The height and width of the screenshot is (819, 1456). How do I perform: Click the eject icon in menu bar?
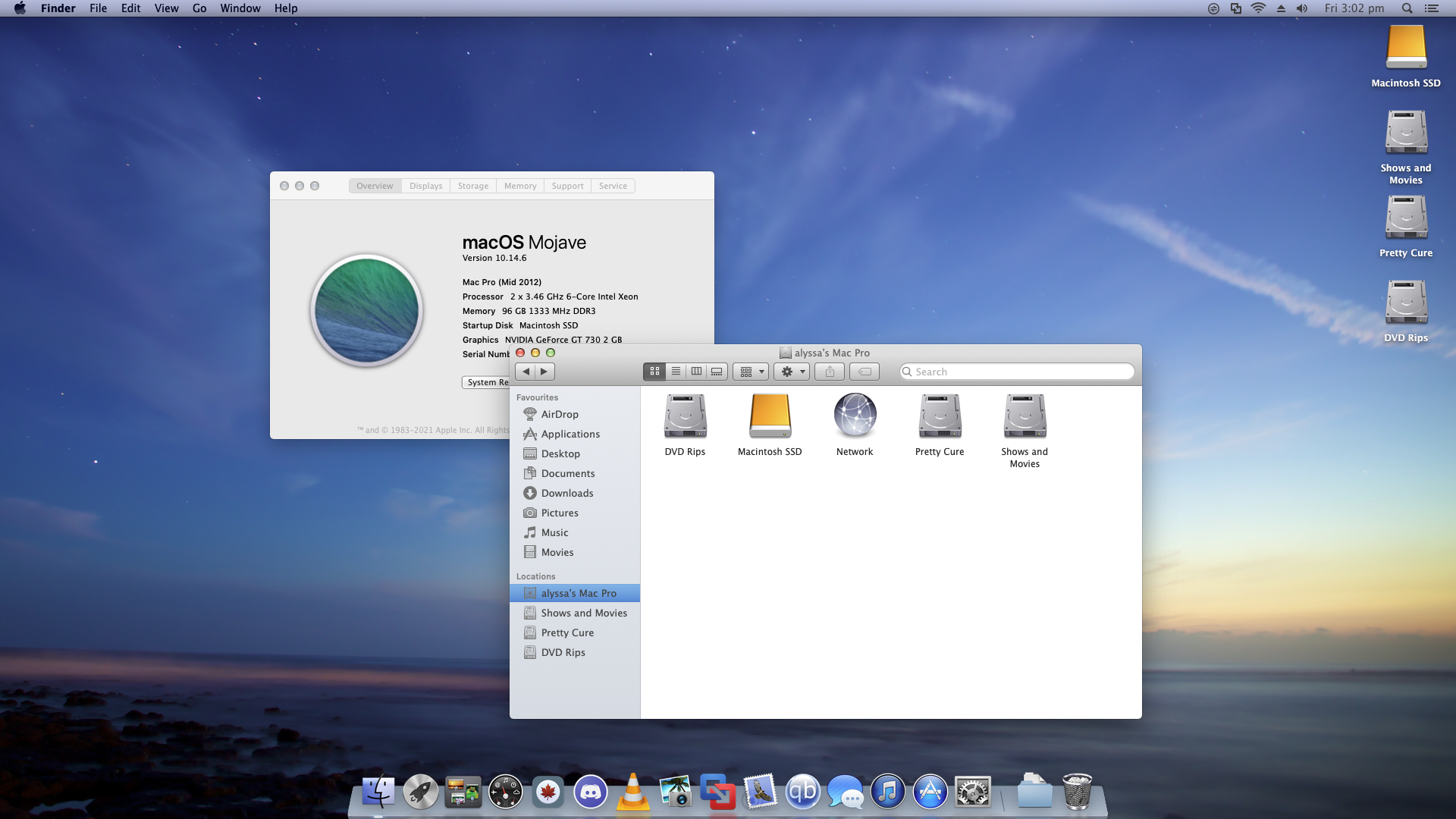click(1281, 8)
